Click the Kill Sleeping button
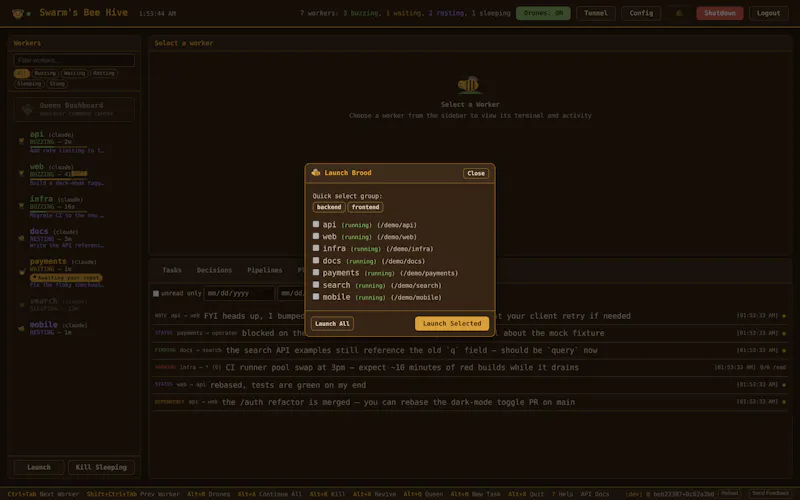This screenshot has height=500, width=800. [101, 467]
